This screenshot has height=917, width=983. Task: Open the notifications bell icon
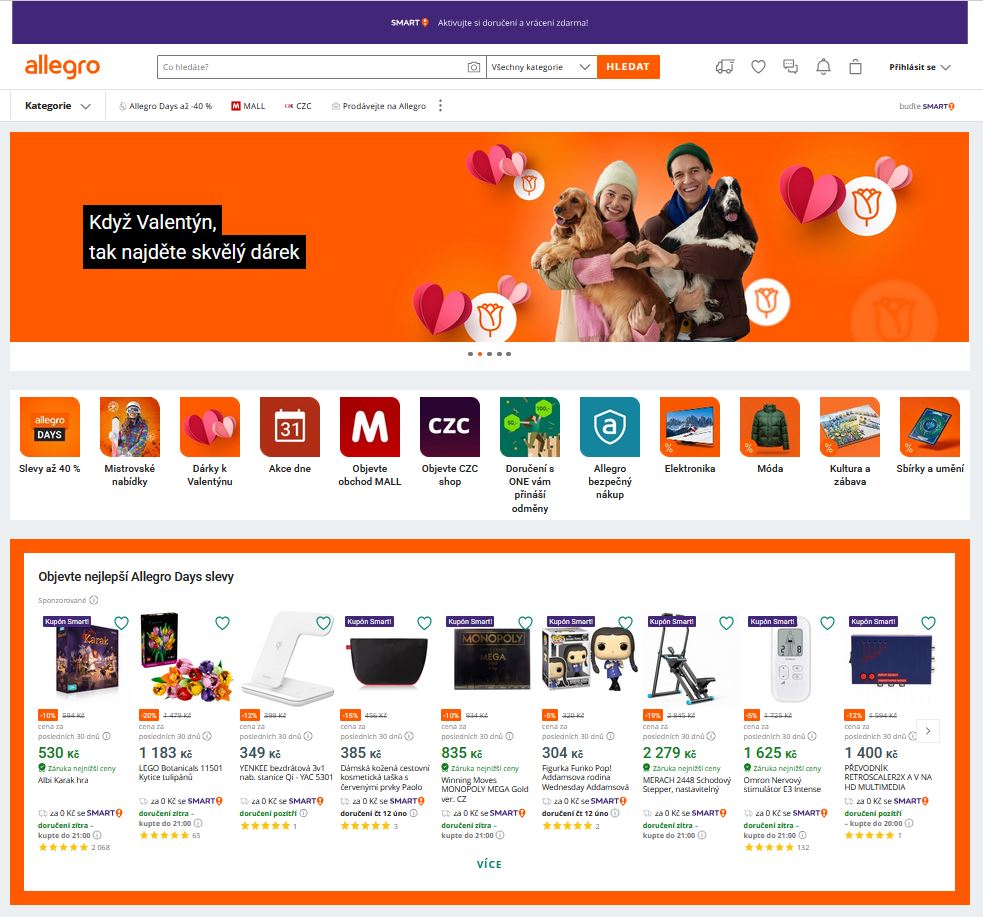coord(823,67)
